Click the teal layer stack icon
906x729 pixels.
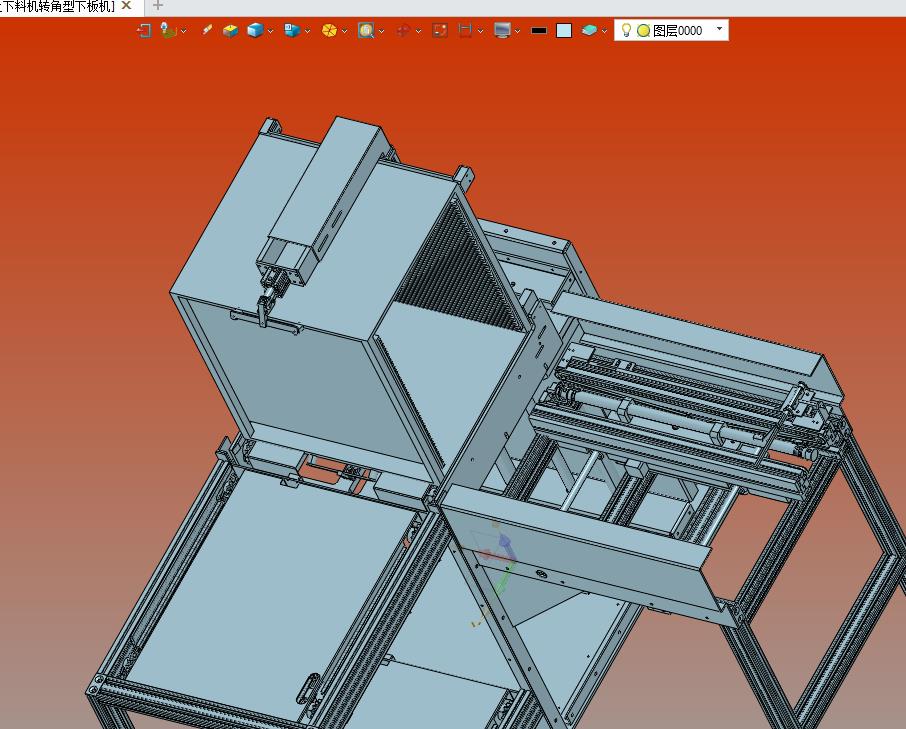[x=589, y=31]
